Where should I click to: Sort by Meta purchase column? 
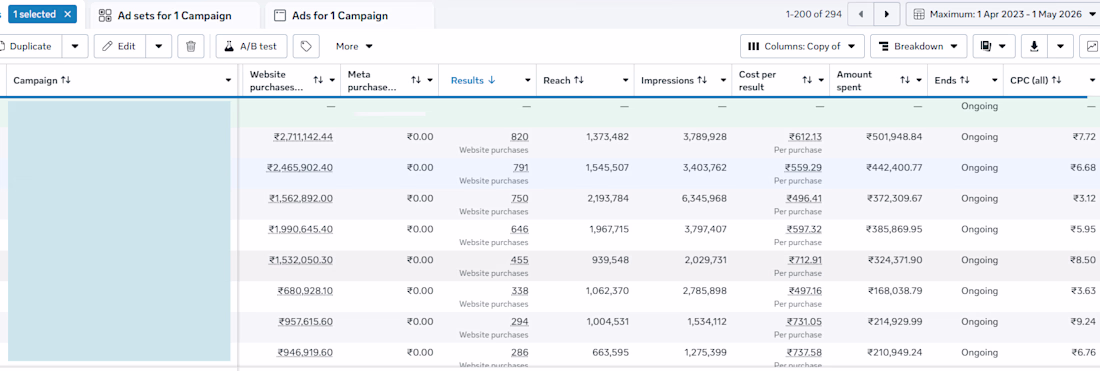(x=416, y=81)
